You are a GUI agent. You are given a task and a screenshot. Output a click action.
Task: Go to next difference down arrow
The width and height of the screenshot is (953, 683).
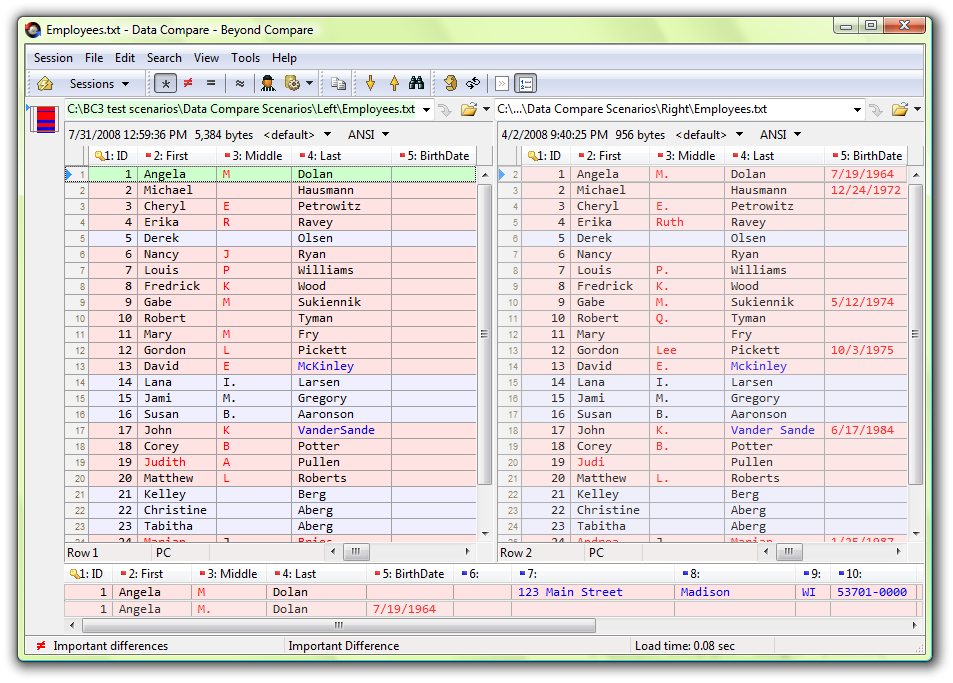(x=370, y=83)
